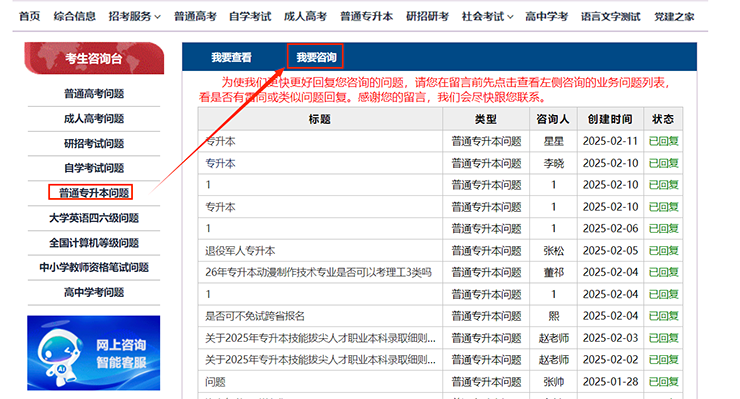
Task: Select 中小学教师资格笔试问题 in the sidebar
Action: coord(94,267)
